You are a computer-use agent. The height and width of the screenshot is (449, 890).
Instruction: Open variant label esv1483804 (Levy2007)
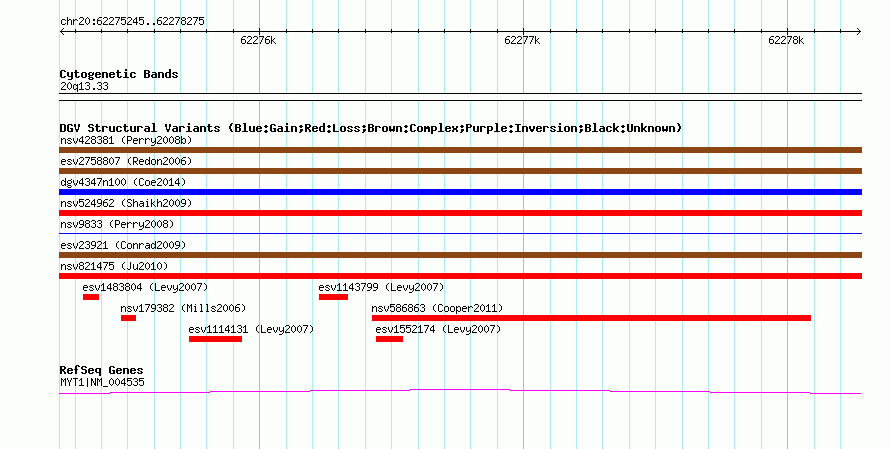(145, 287)
